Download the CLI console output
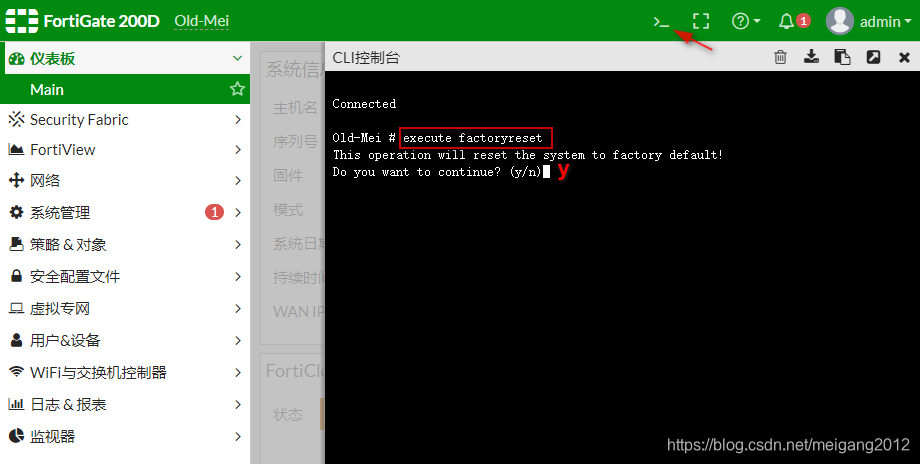 coord(811,57)
